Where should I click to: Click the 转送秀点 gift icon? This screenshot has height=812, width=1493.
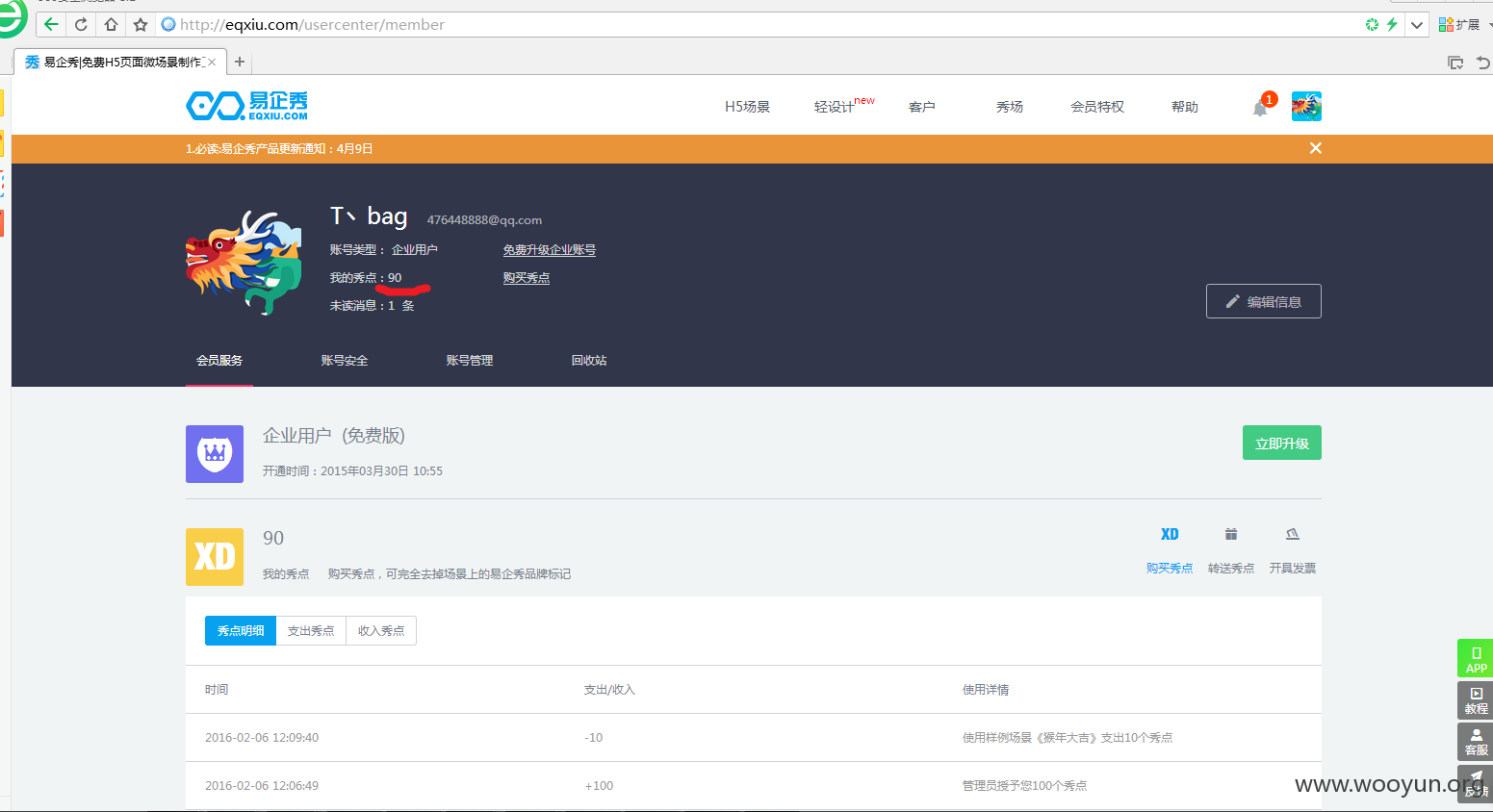pos(1230,534)
